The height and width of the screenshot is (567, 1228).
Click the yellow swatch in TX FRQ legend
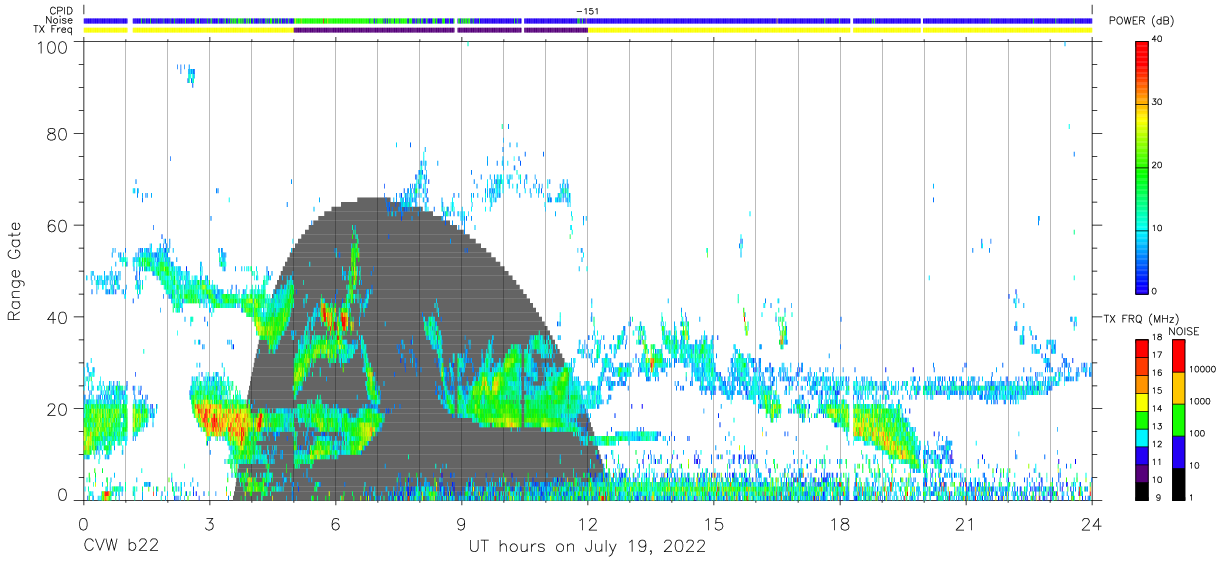pos(1143,401)
